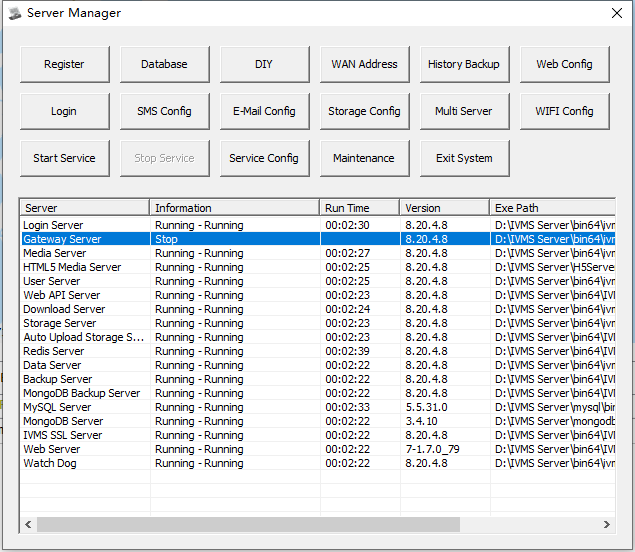Click the Register button
The width and height of the screenshot is (635, 552).
point(65,64)
